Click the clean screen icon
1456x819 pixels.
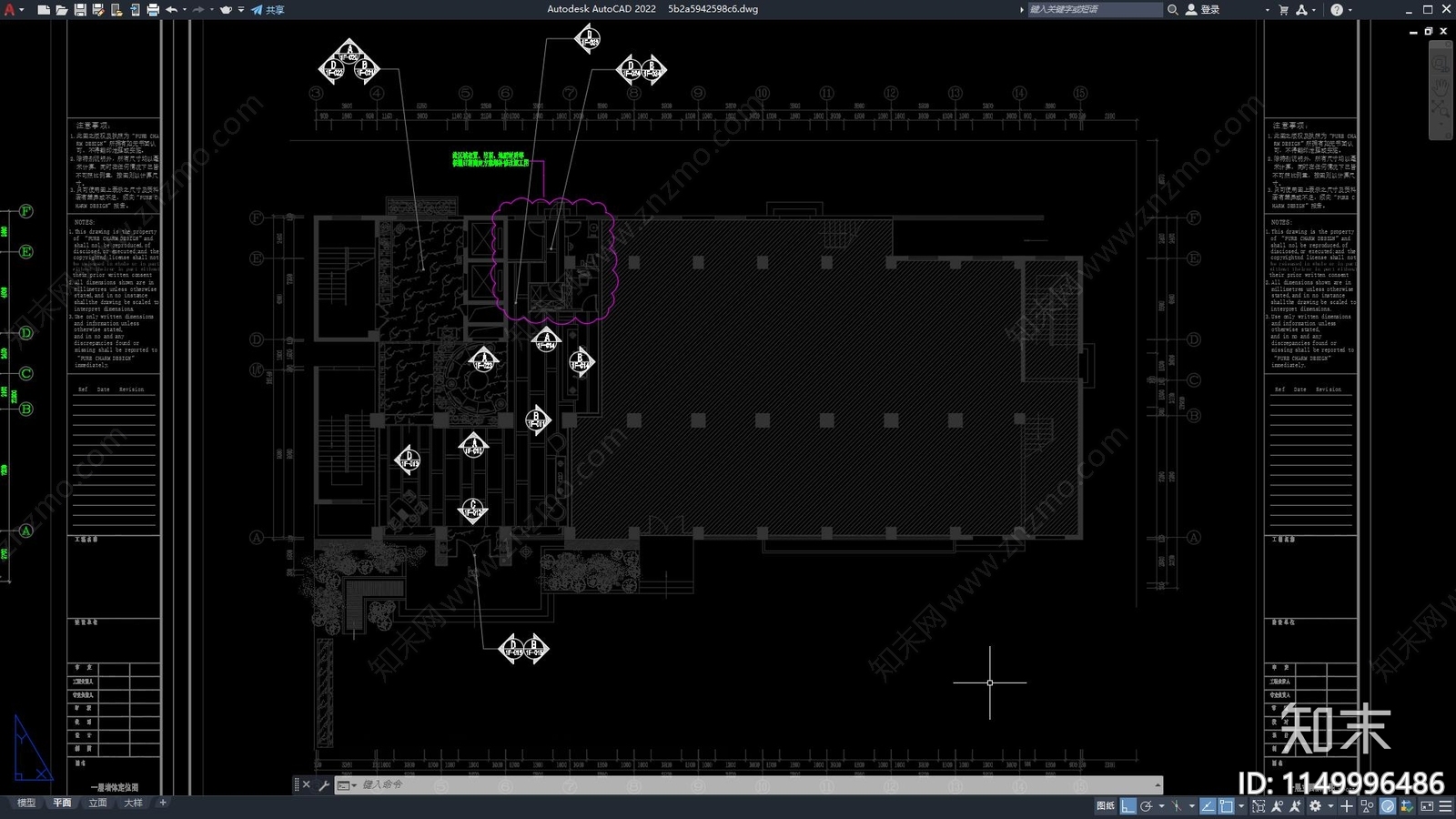1427,806
